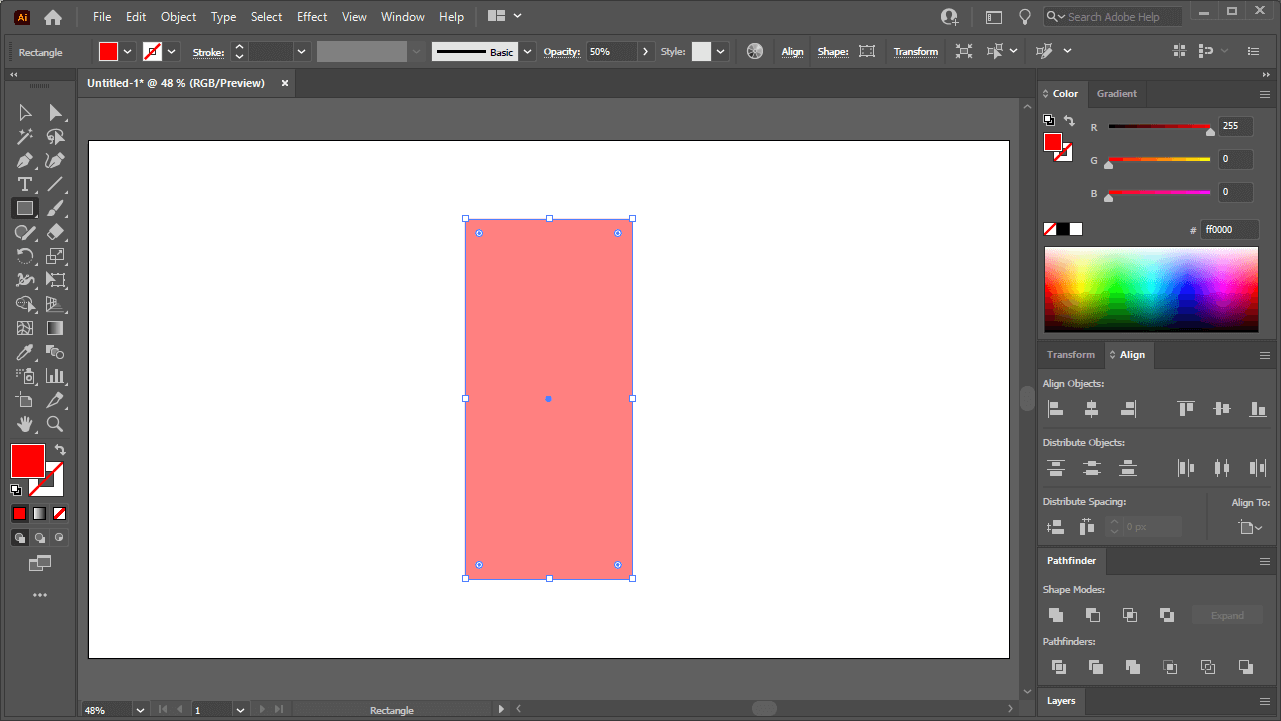
Task: Click Align link in control bar
Action: pos(793,52)
